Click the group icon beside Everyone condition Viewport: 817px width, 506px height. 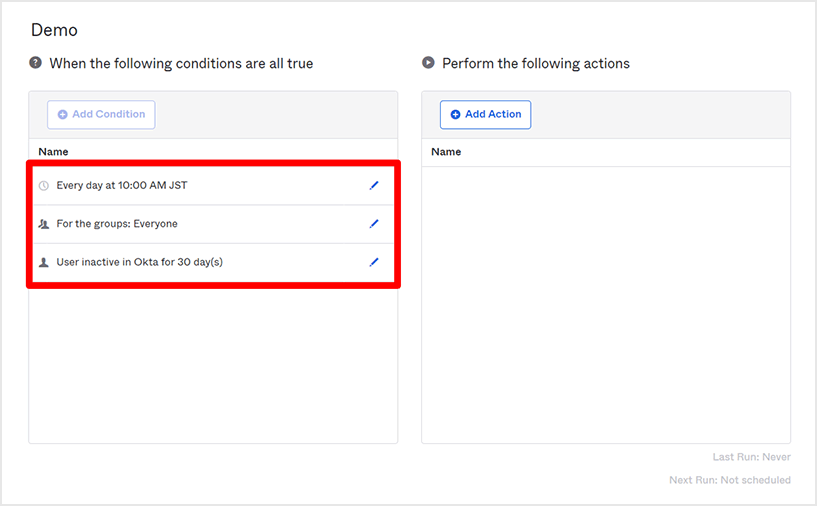(x=43, y=224)
